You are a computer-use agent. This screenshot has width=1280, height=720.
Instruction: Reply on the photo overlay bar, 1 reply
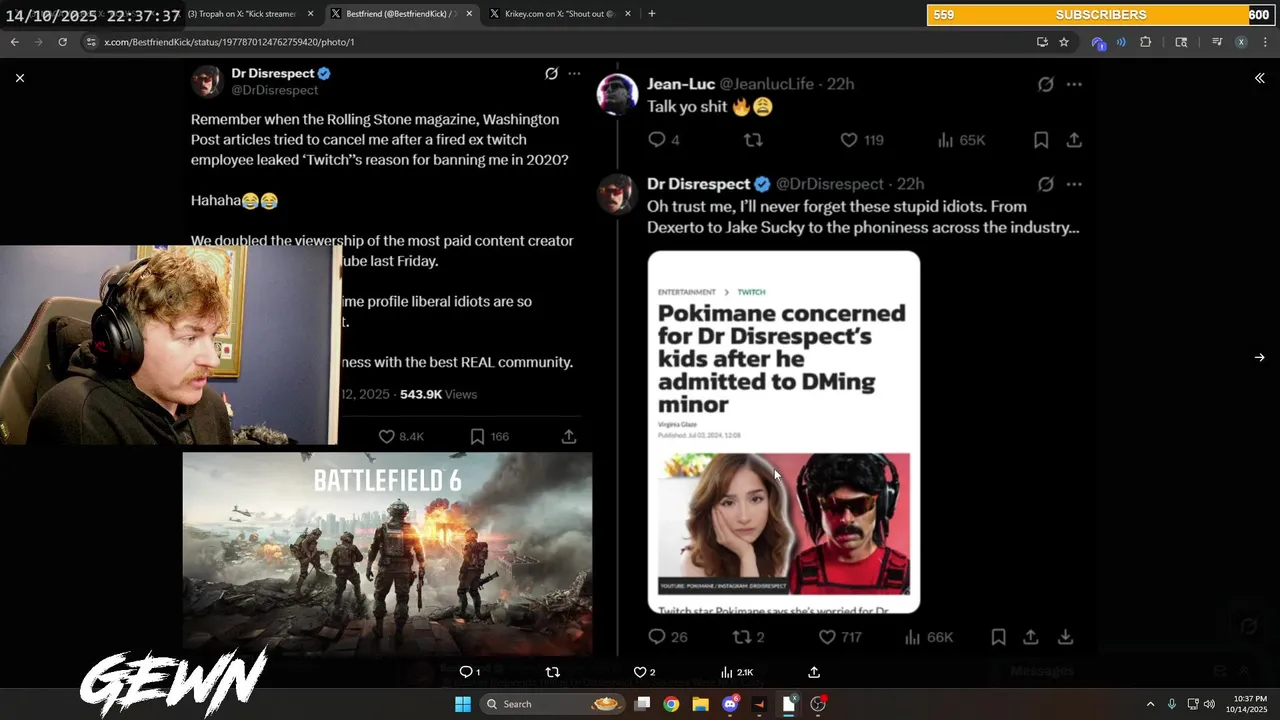[x=469, y=672]
